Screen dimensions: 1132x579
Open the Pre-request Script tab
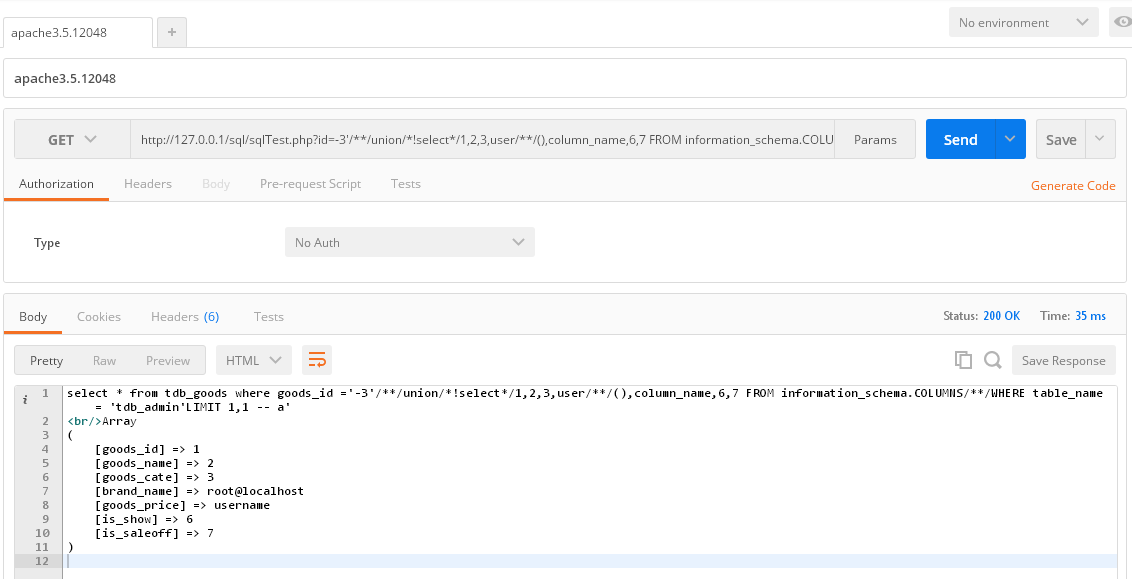pos(310,184)
